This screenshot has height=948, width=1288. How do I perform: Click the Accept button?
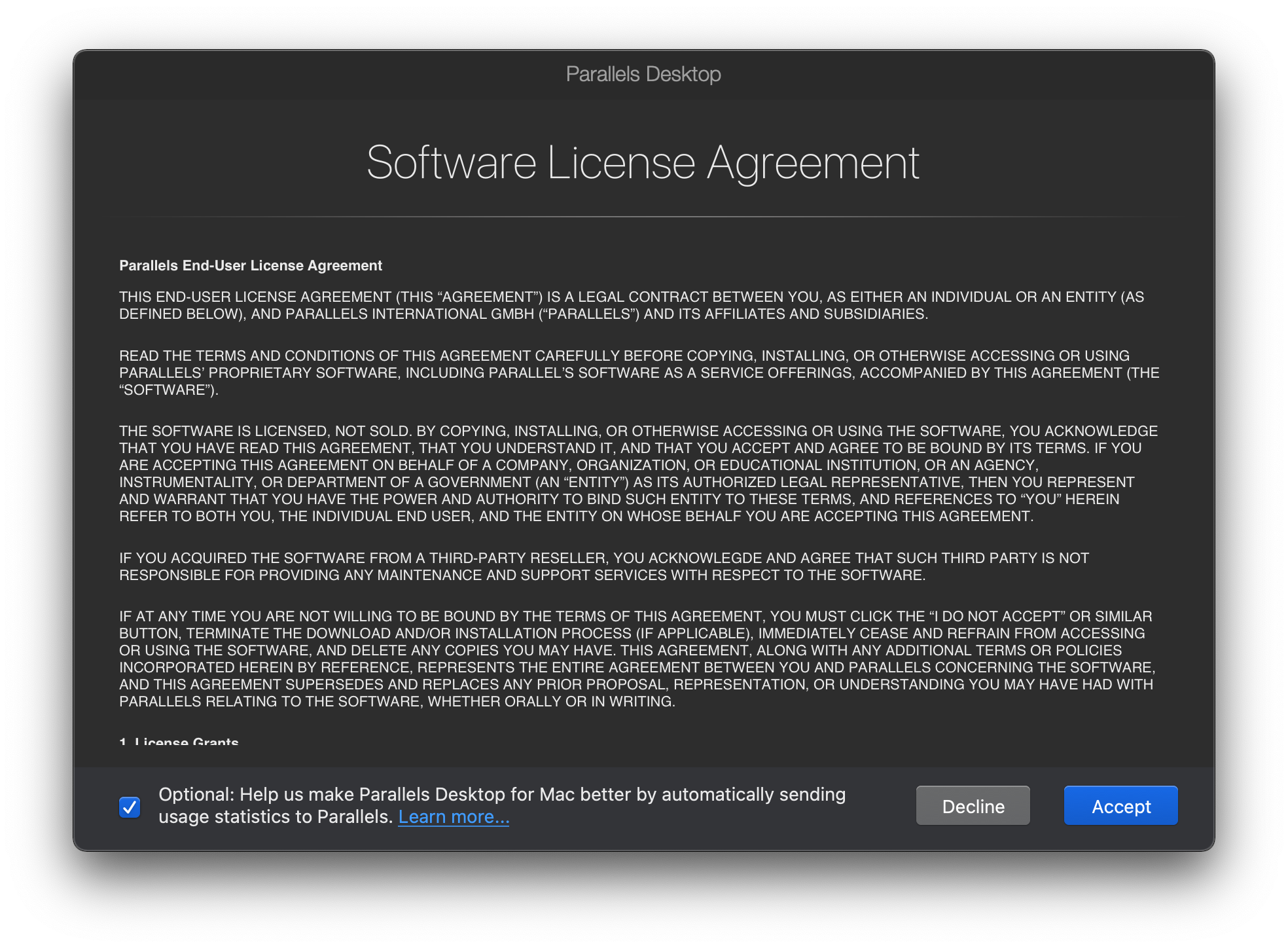[x=1120, y=806]
